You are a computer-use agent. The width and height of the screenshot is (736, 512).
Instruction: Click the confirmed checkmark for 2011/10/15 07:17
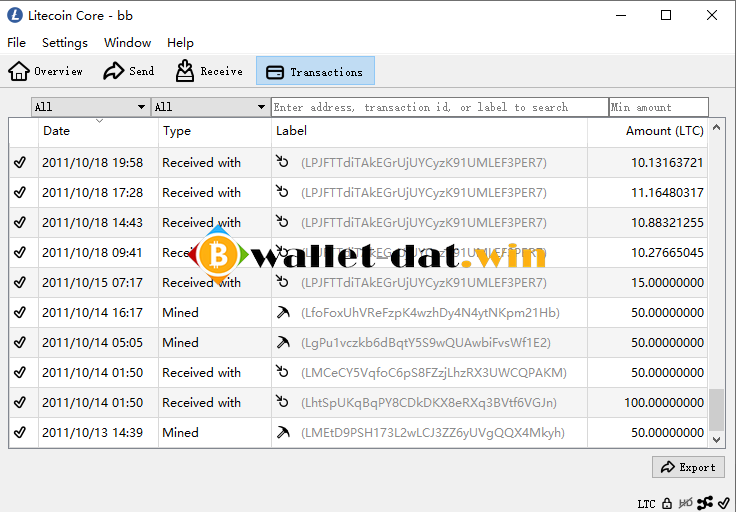click(20, 283)
